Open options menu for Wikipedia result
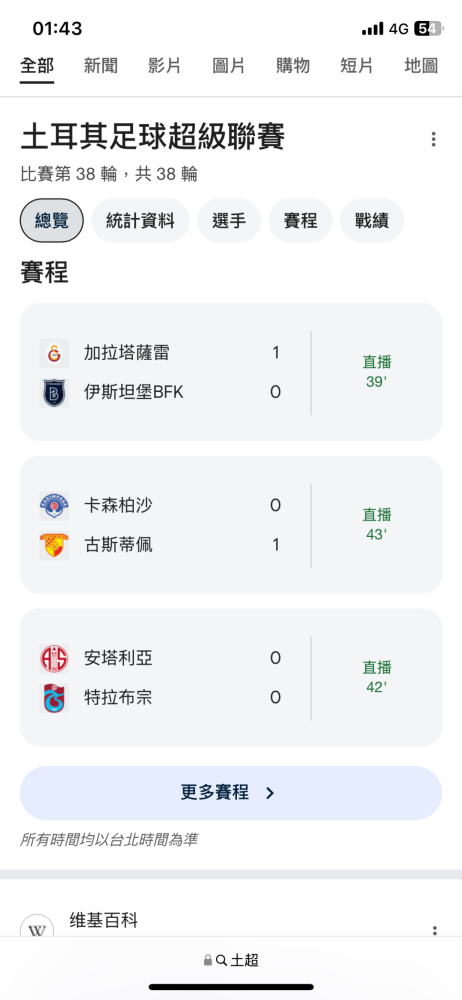This screenshot has height=1000, width=462. (x=435, y=930)
